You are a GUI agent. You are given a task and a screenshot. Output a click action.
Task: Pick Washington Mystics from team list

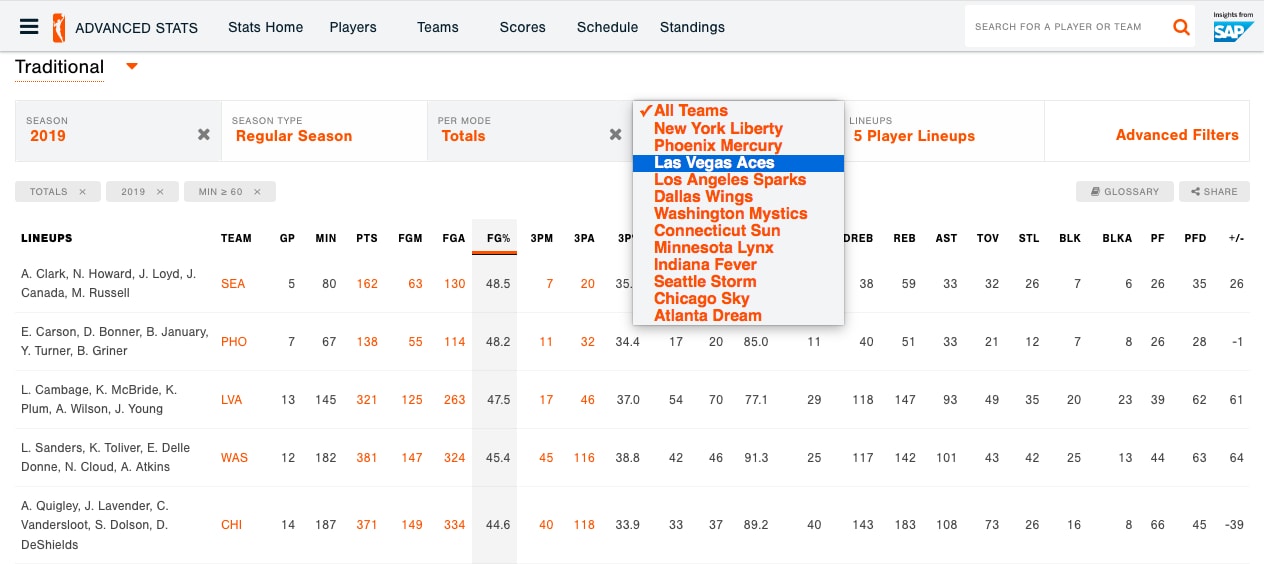point(738,213)
